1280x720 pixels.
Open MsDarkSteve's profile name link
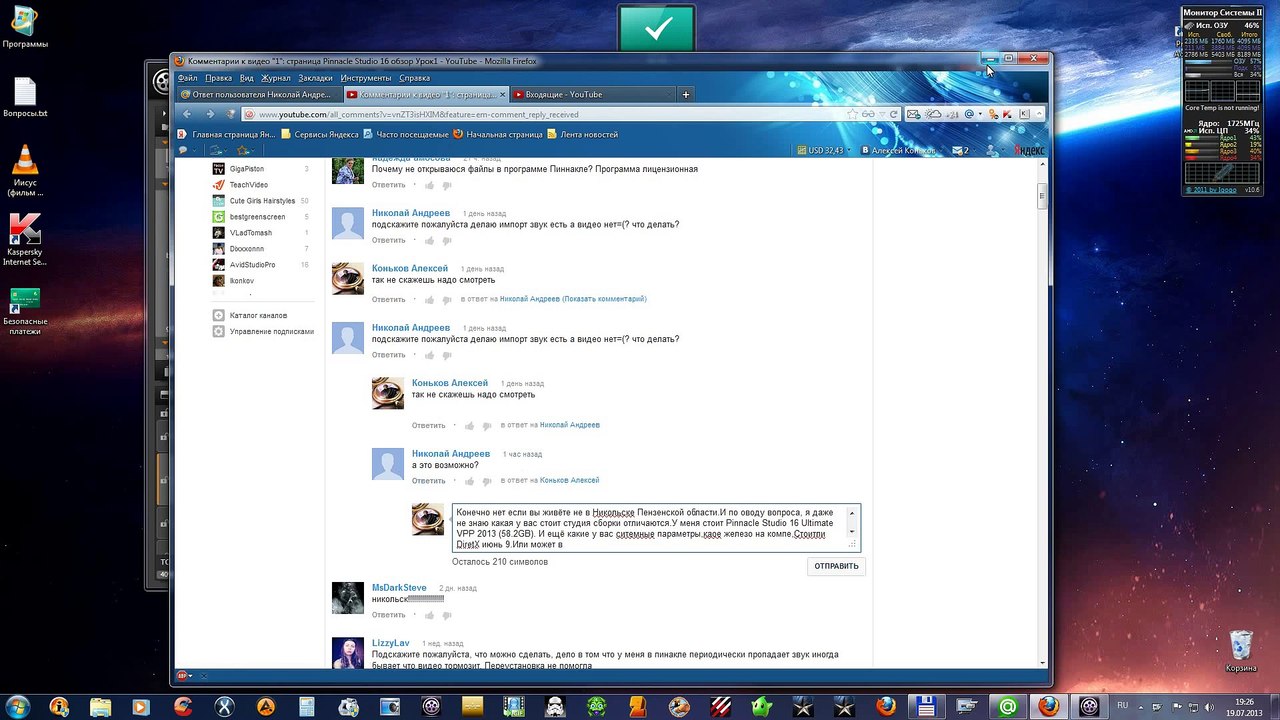[x=399, y=588]
